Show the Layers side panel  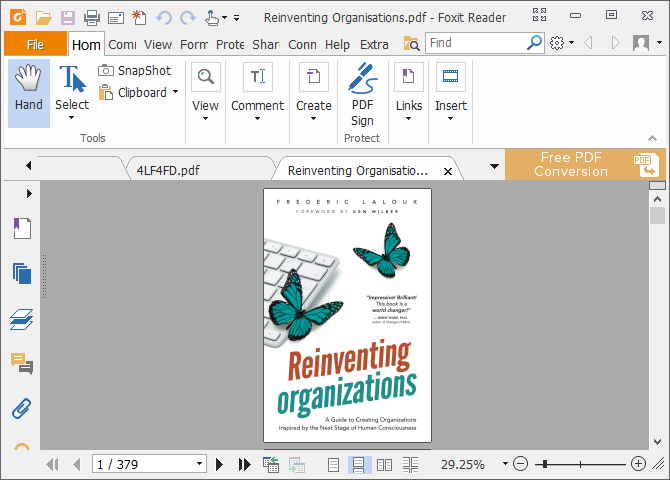click(x=22, y=319)
